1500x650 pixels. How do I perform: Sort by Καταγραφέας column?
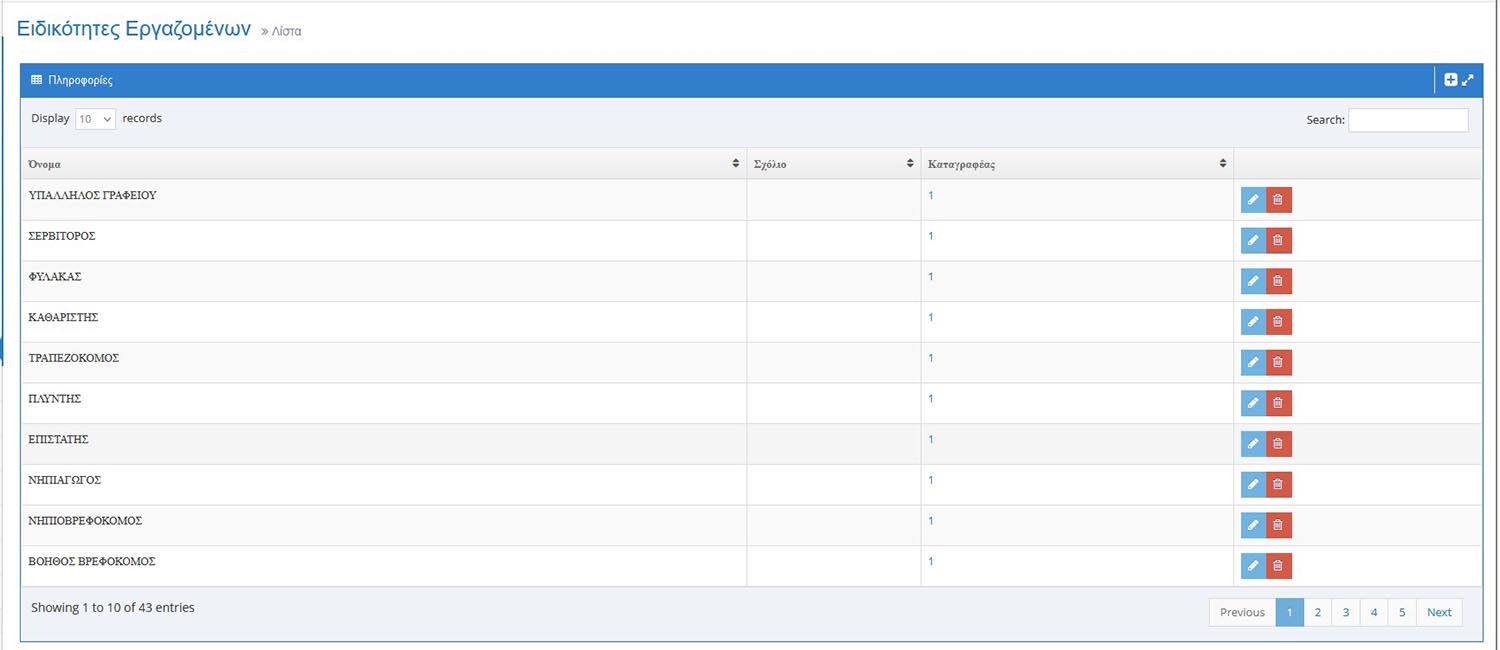1077,164
